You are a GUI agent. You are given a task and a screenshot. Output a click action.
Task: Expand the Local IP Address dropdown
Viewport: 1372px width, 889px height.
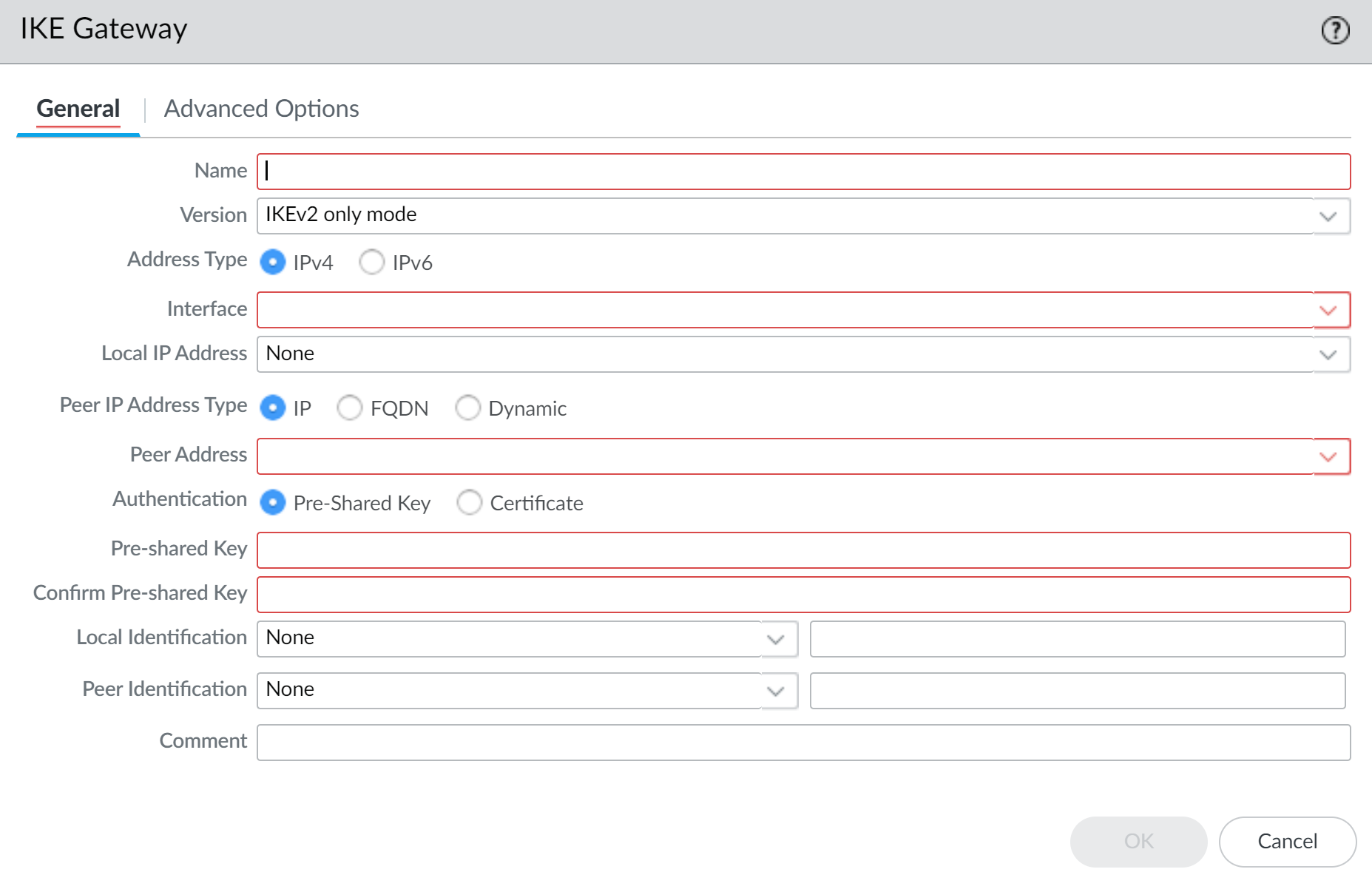point(1328,355)
